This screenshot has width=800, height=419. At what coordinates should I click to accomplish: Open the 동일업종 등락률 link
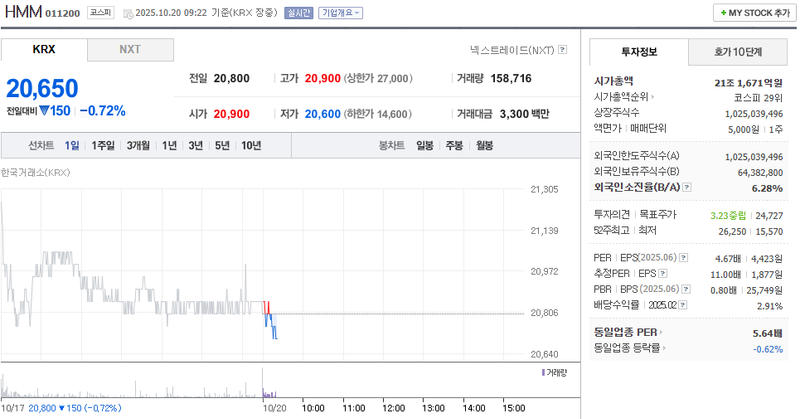[630, 348]
